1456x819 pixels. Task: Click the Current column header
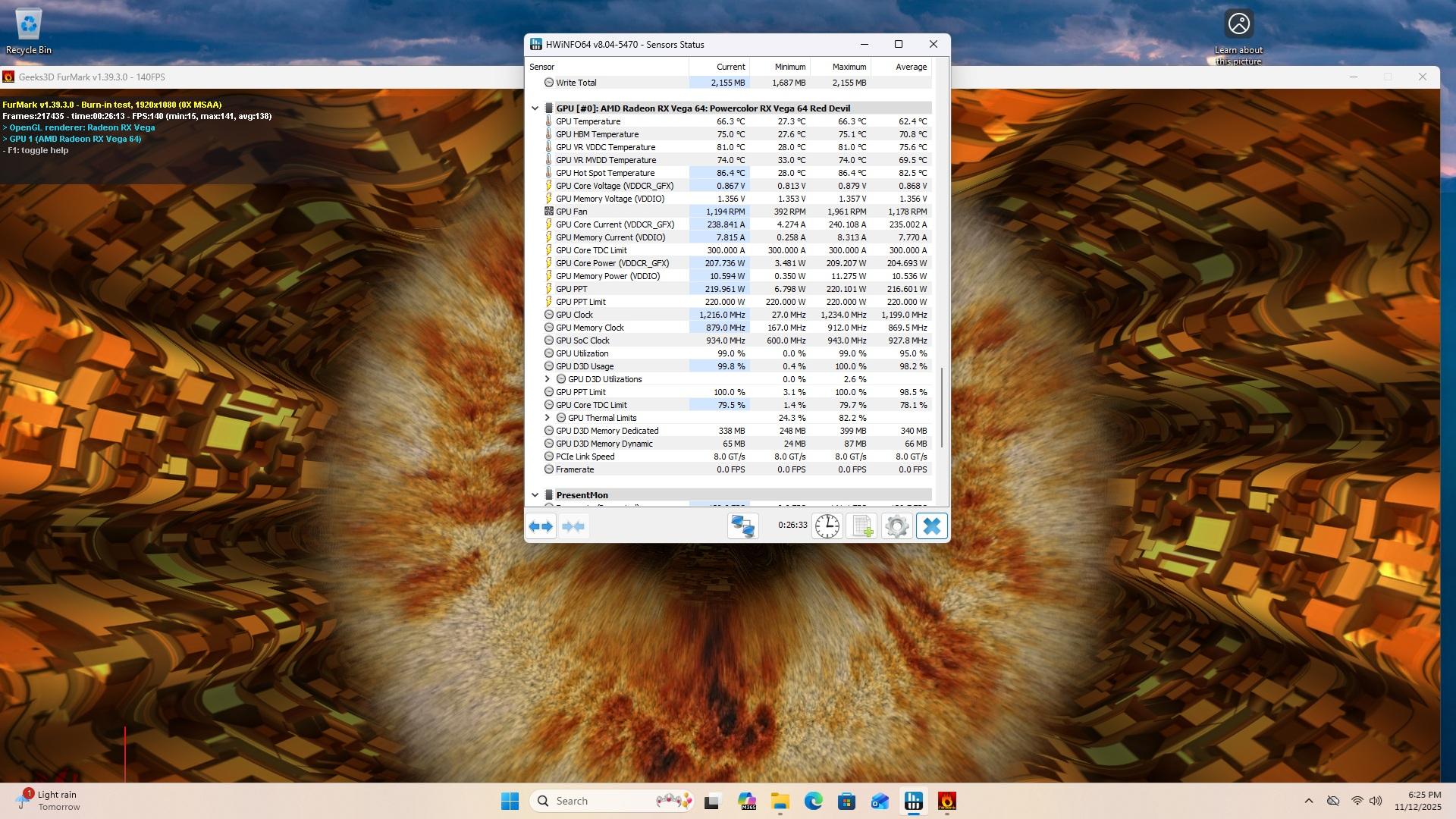(720, 67)
